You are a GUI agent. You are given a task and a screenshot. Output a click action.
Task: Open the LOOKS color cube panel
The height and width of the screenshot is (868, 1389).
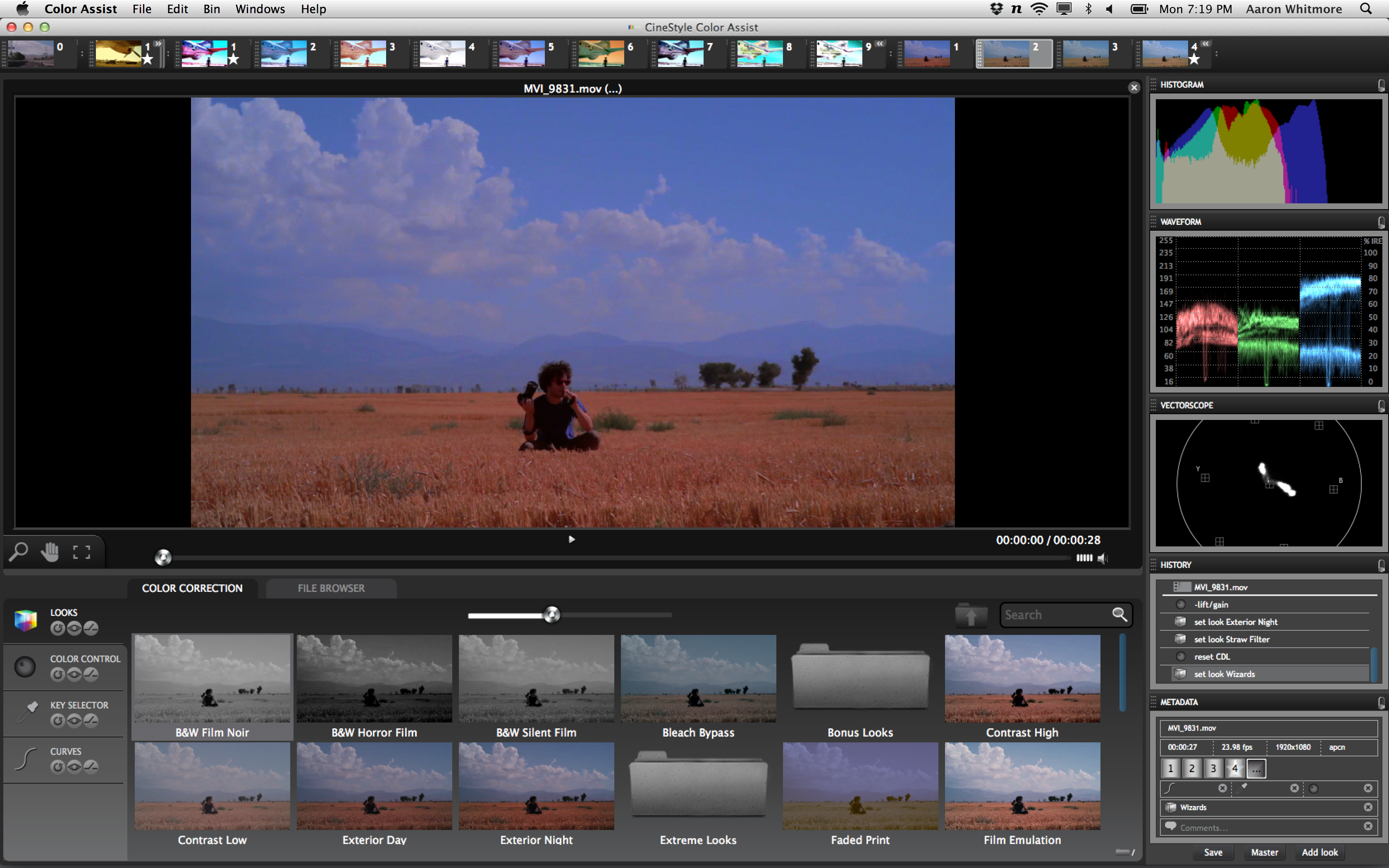(x=25, y=620)
